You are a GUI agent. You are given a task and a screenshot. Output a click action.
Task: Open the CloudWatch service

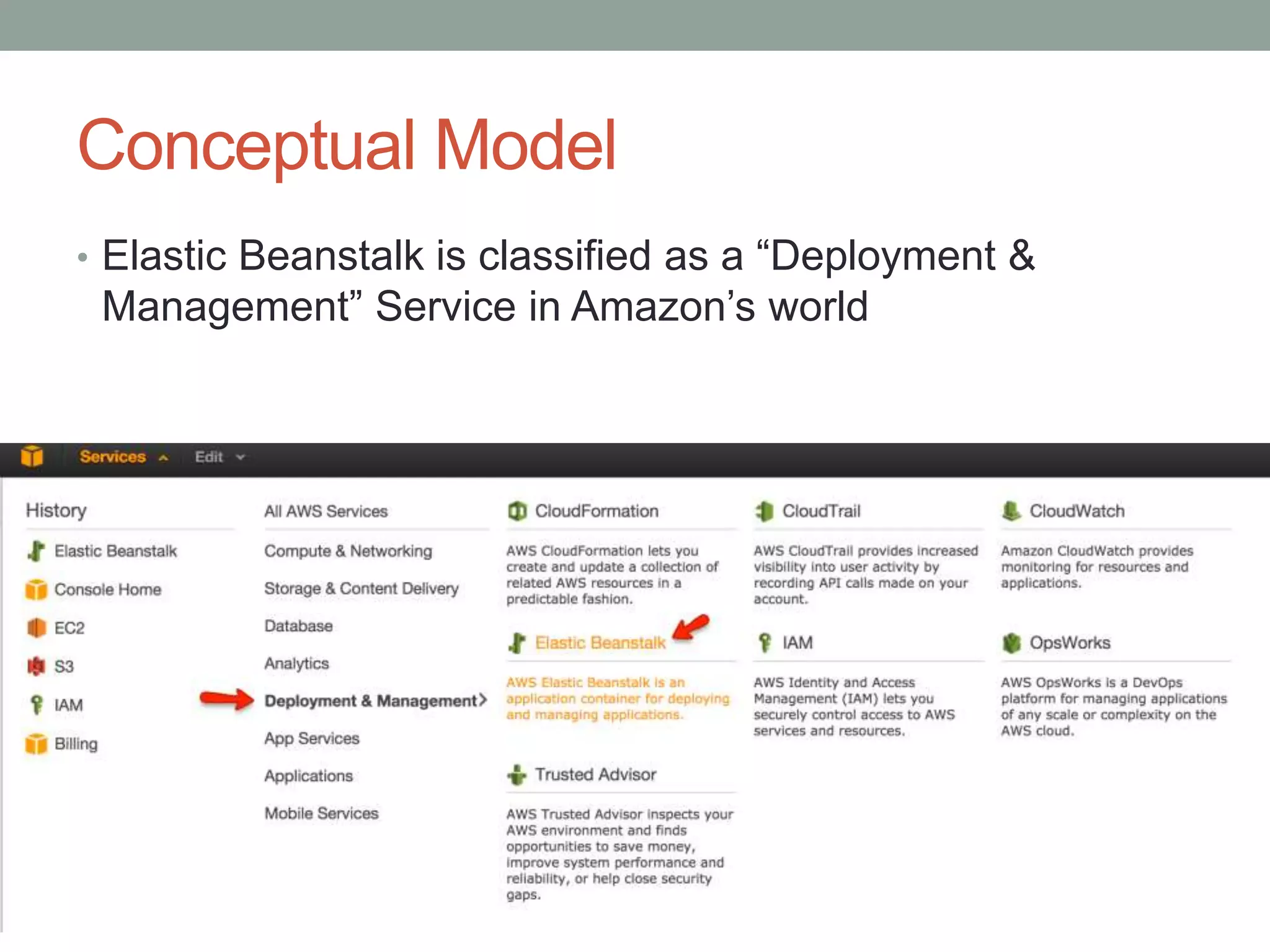pos(1077,511)
